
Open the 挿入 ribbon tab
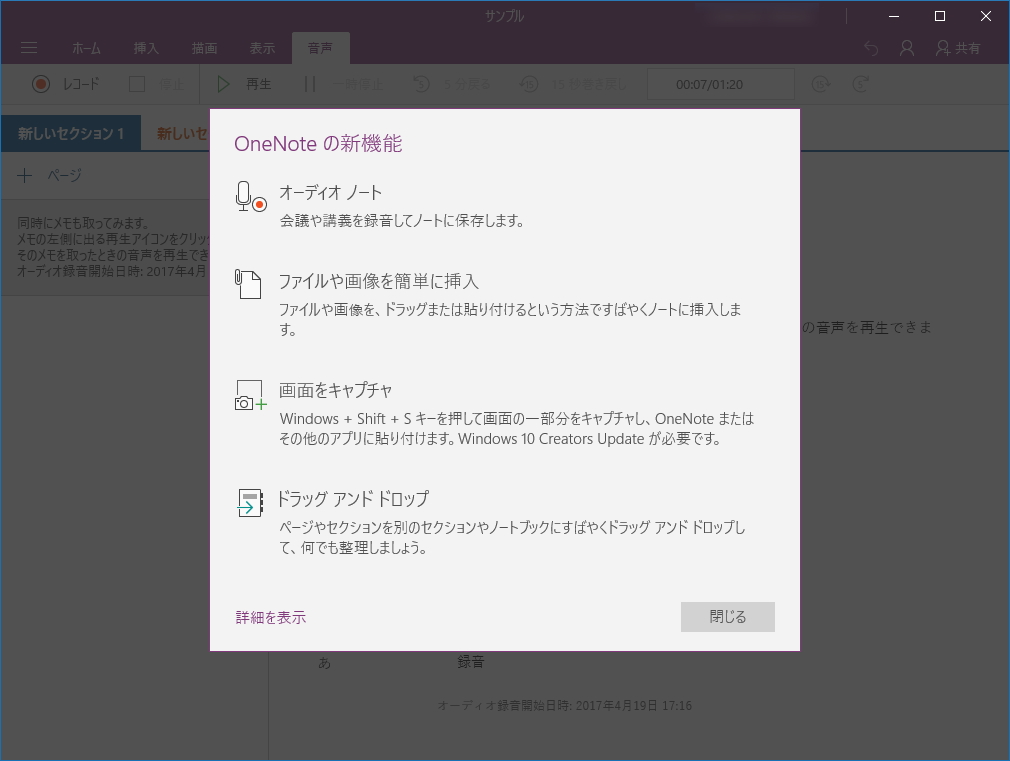(x=146, y=47)
